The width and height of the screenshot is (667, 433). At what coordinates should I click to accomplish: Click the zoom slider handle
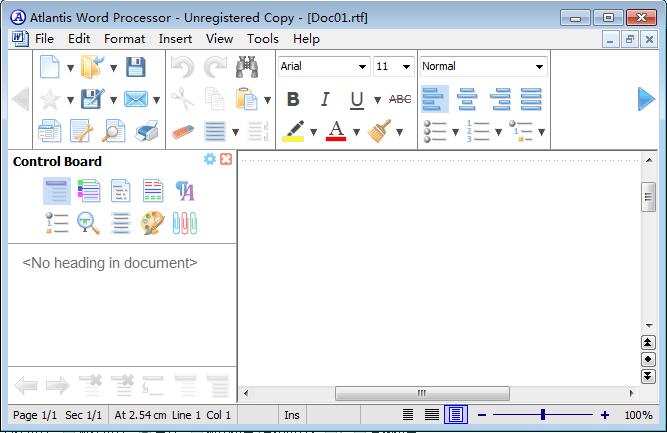tap(543, 414)
